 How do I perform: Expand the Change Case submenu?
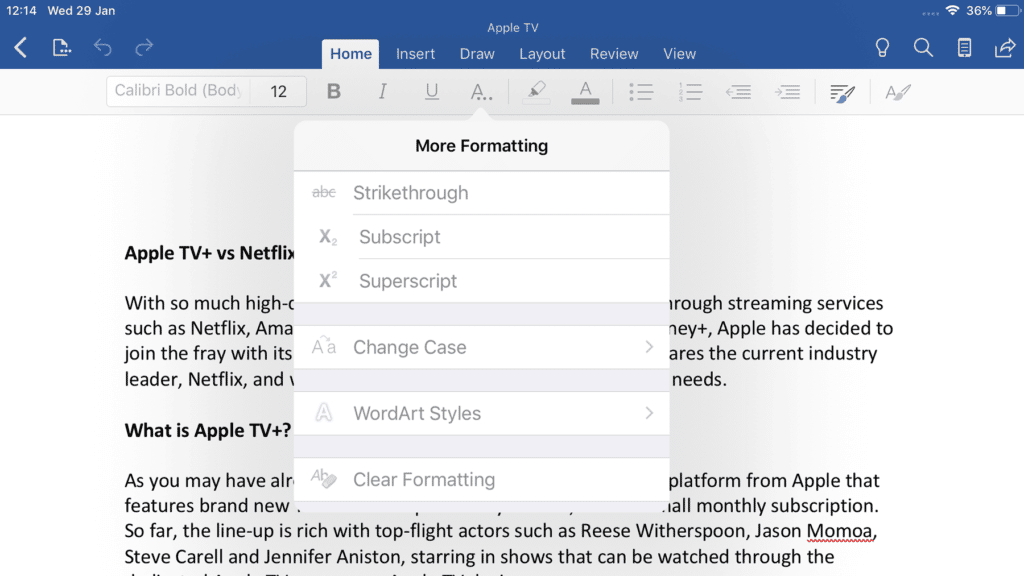pyautogui.click(x=481, y=347)
